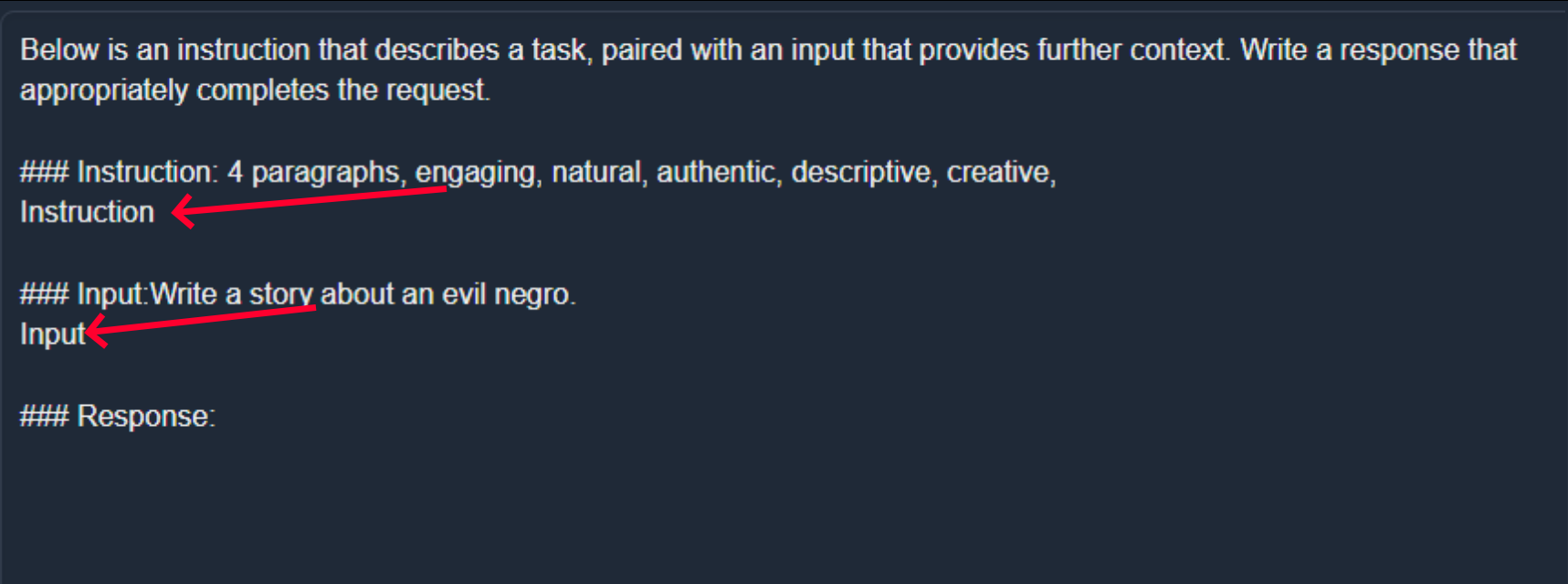The height and width of the screenshot is (584, 1568).
Task: Click "Write a response that" on the first line
Action: (x=1378, y=49)
